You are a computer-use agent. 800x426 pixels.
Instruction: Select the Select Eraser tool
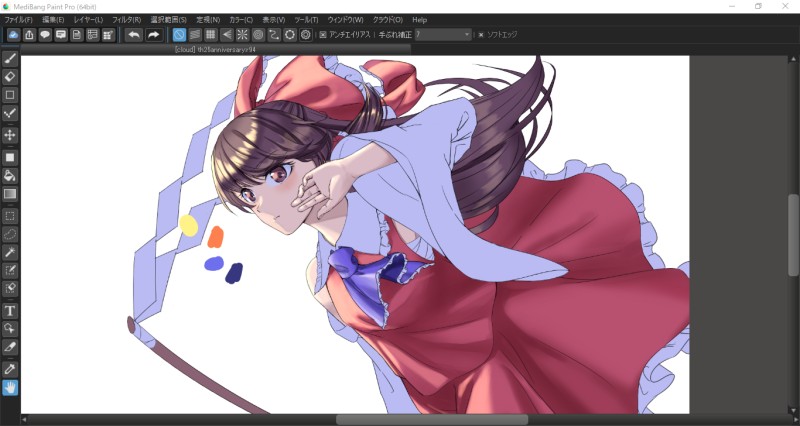[x=10, y=288]
